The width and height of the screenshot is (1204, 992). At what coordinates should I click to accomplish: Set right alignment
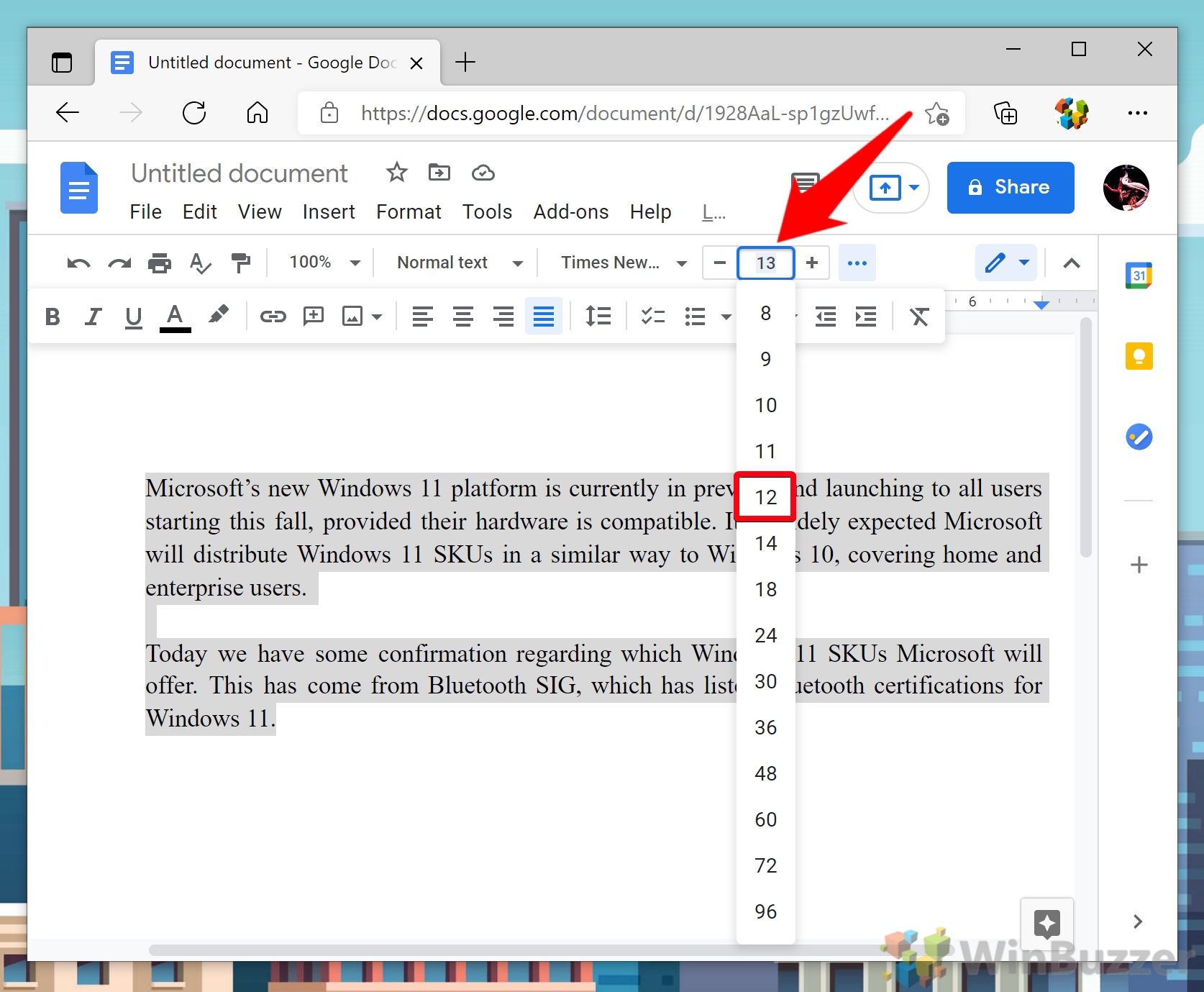pos(503,317)
